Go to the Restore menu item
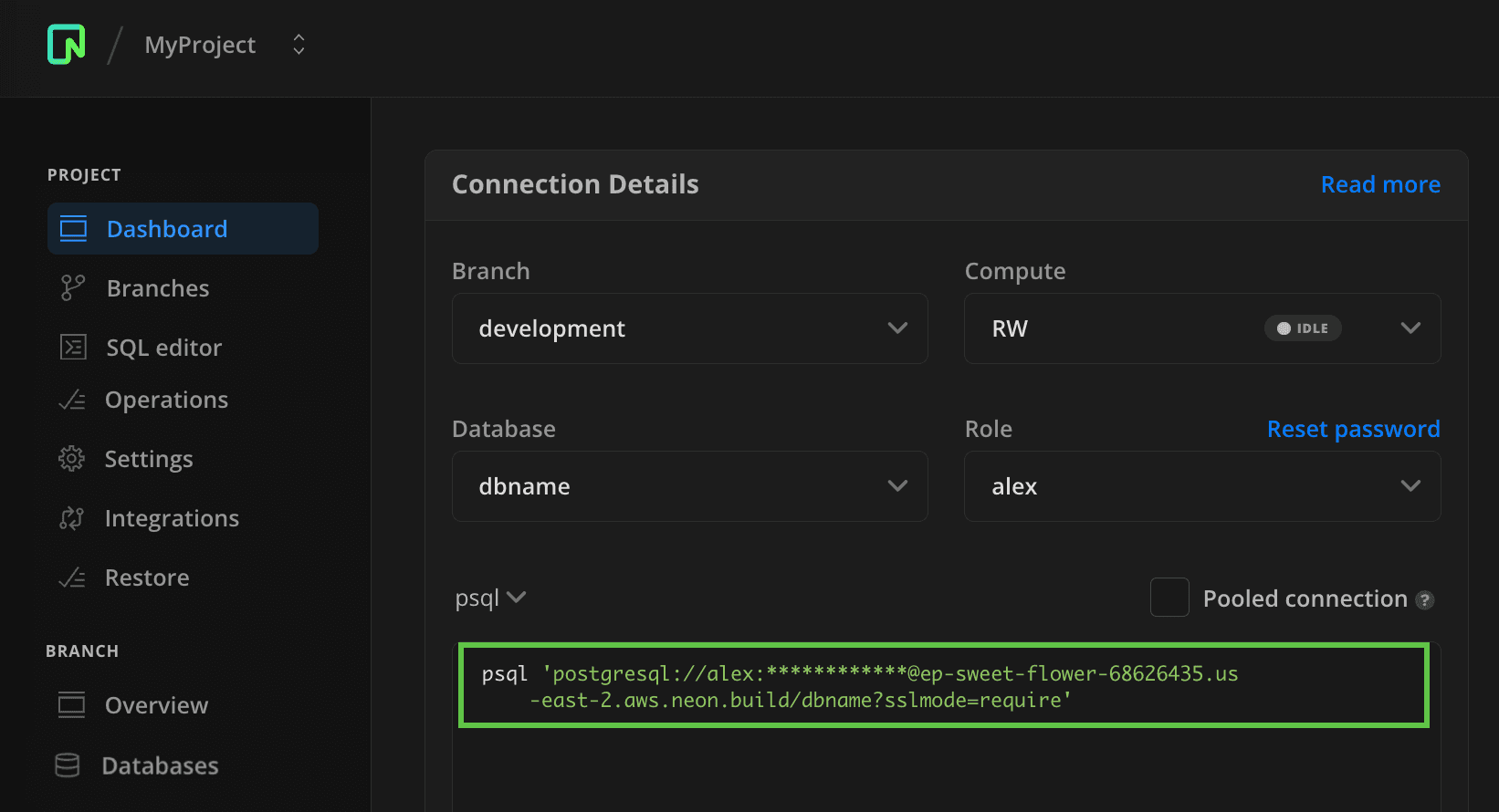 click(147, 578)
